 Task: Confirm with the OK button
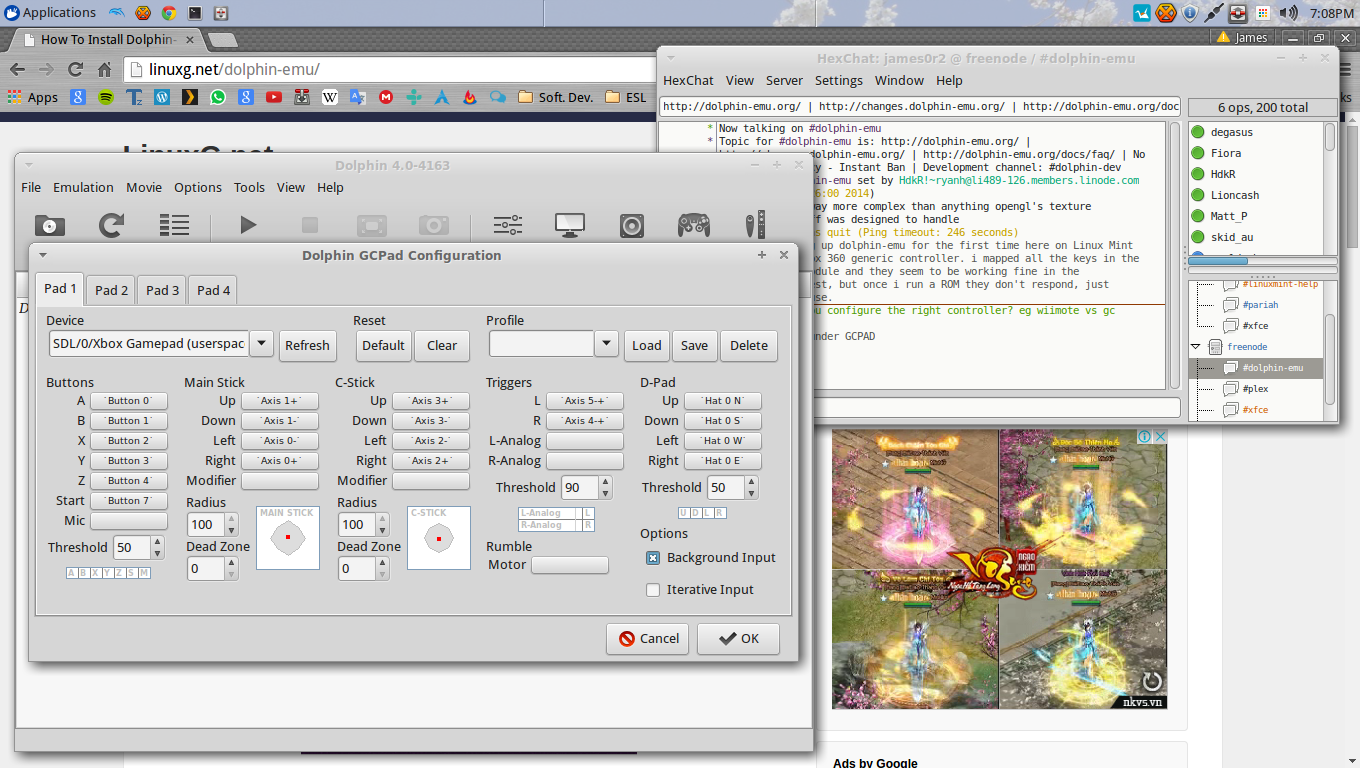pyautogui.click(x=738, y=638)
